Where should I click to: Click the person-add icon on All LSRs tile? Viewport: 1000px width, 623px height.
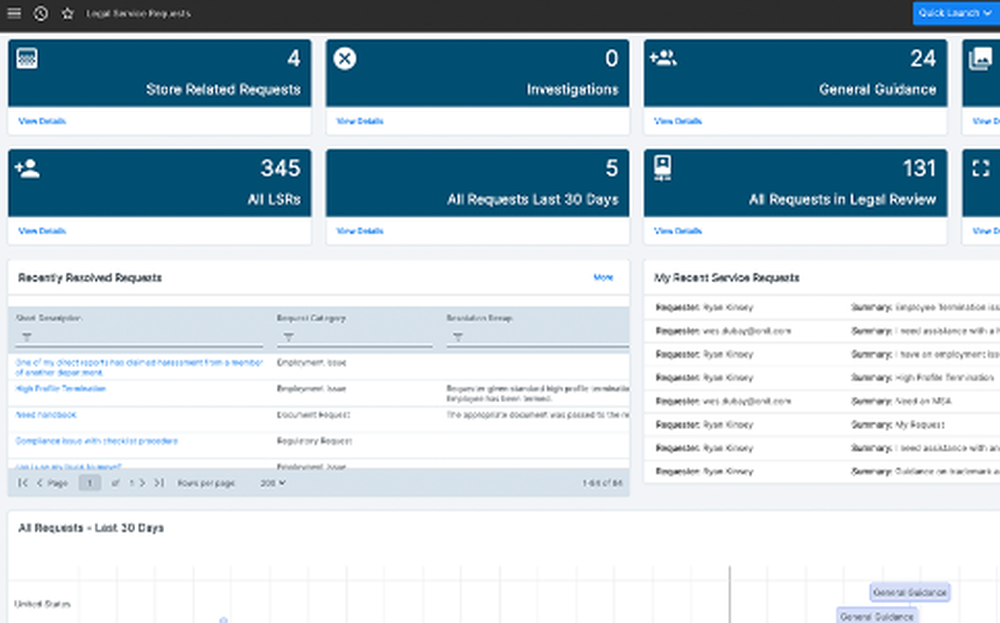pyautogui.click(x=28, y=168)
